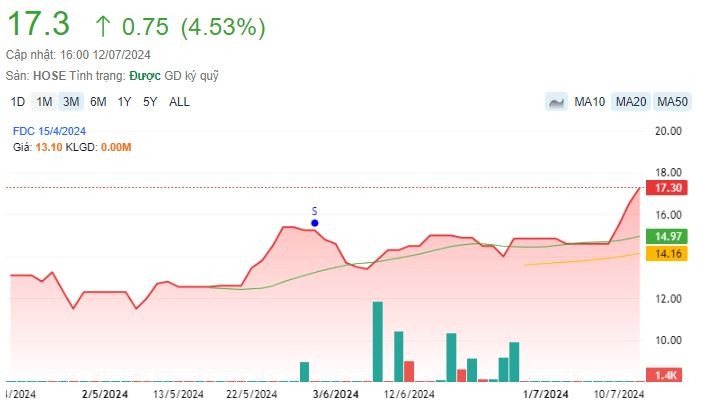Image resolution: width=707 pixels, height=410 pixels.
Task: Click the area chart type icon
Action: pos(557,101)
